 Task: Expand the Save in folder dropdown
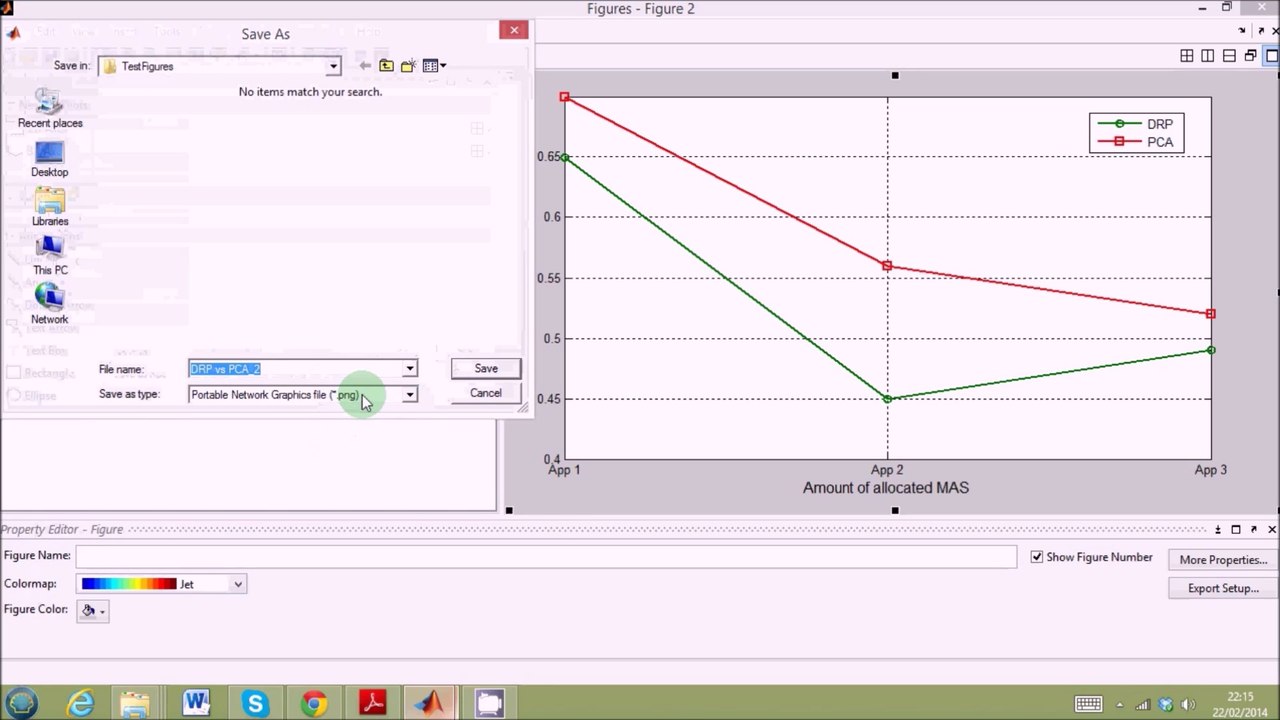[x=333, y=66]
